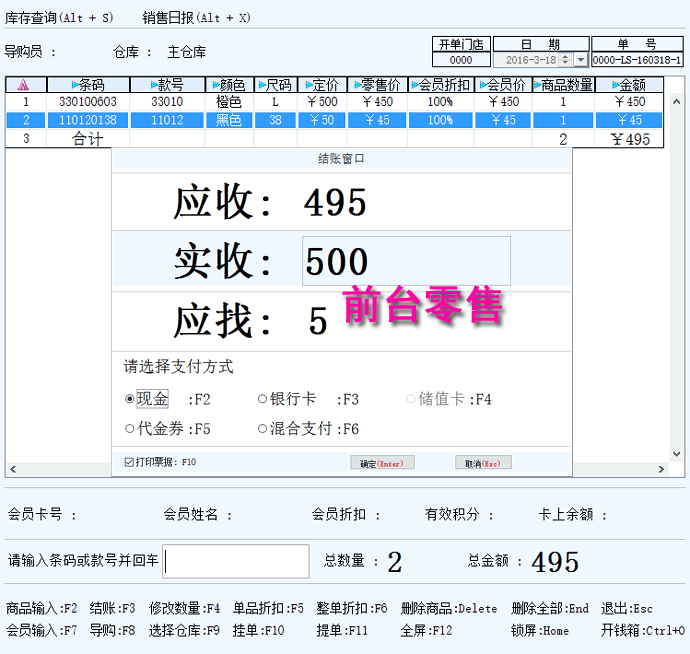690x654 pixels.
Task: Click 导购:F8 shortcut label
Action: 112,631
